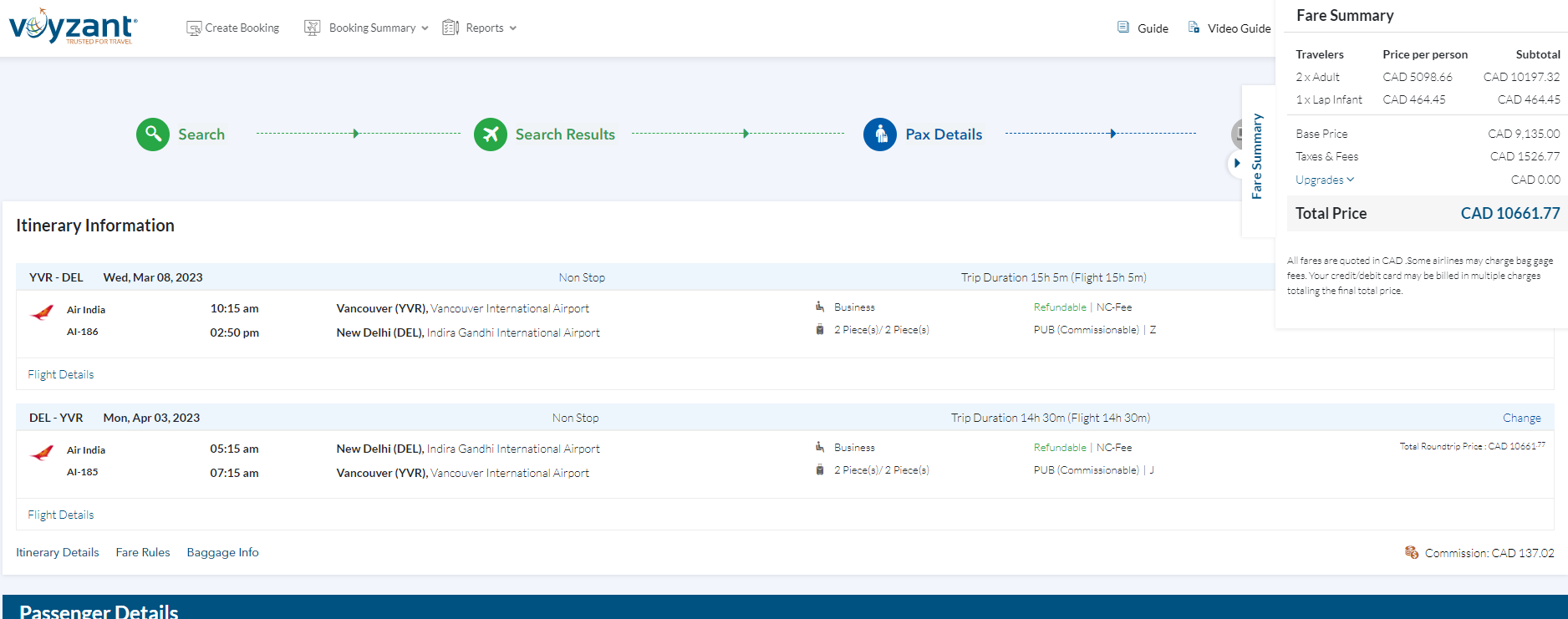Collapse the Fare Summary panel arrow
This screenshot has height=619, width=1568.
tap(1237, 163)
